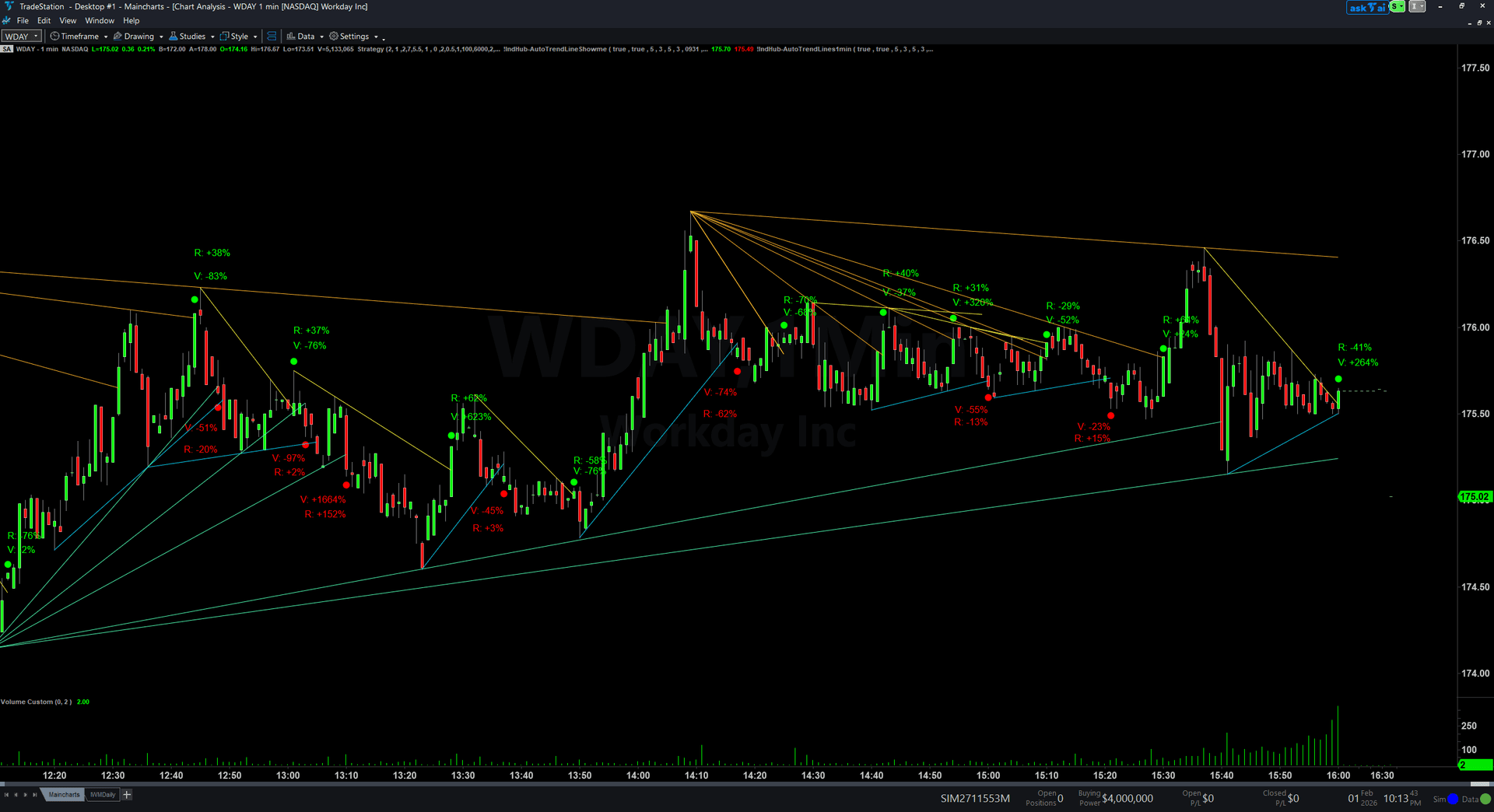
Task: Open the View menu
Action: [x=68, y=20]
